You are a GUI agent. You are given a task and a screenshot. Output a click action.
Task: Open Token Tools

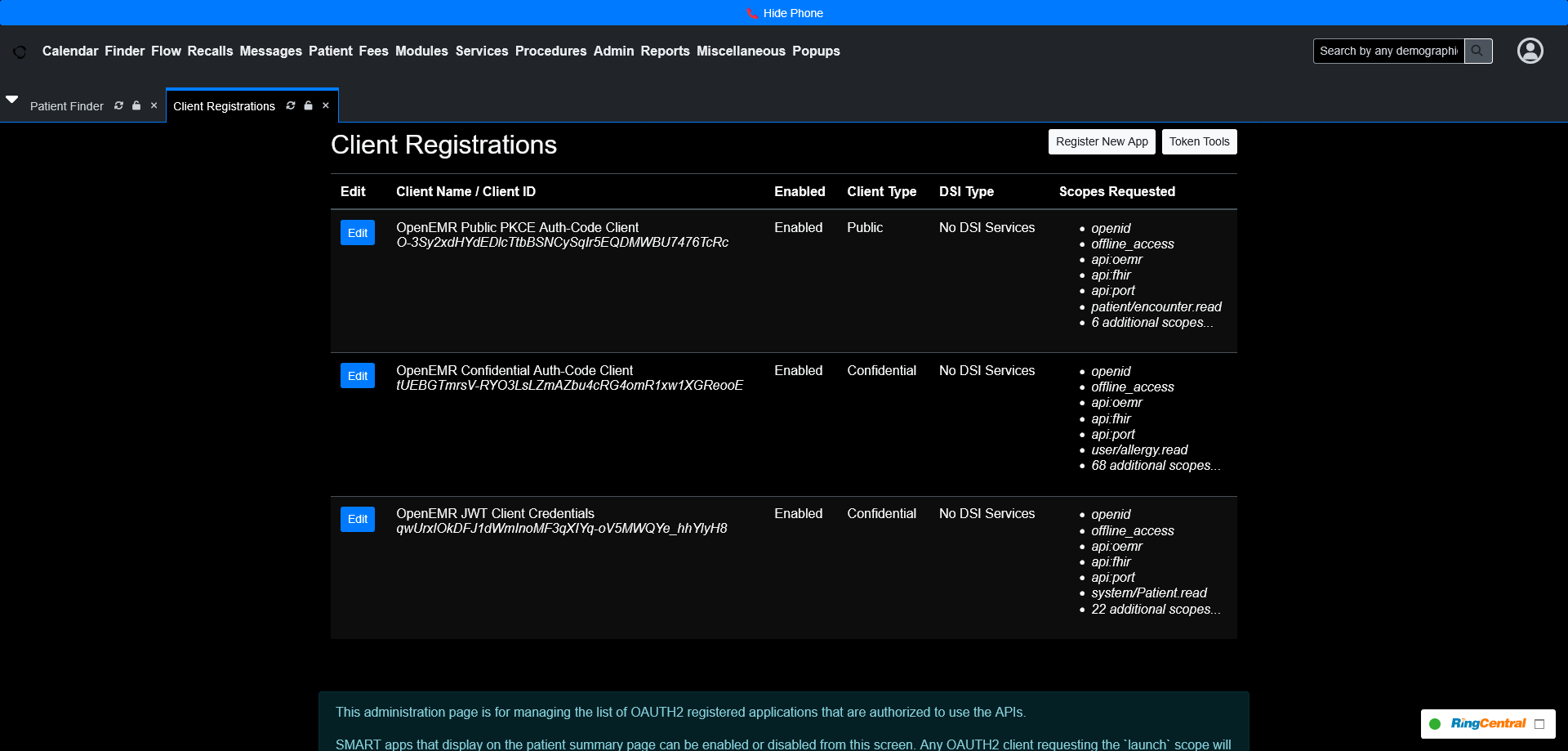1199,141
